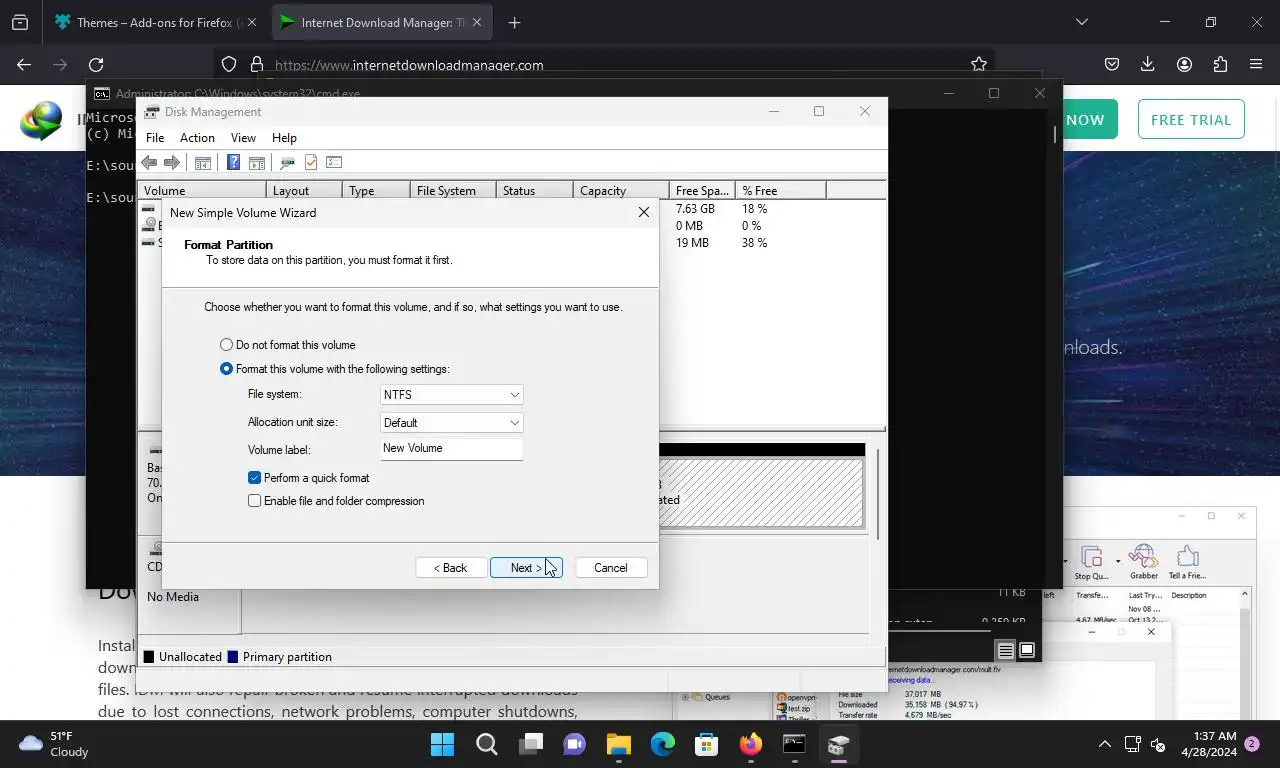The image size is (1280, 768).
Task: Click the blue Help question-mark toolbar icon
Action: point(233,162)
